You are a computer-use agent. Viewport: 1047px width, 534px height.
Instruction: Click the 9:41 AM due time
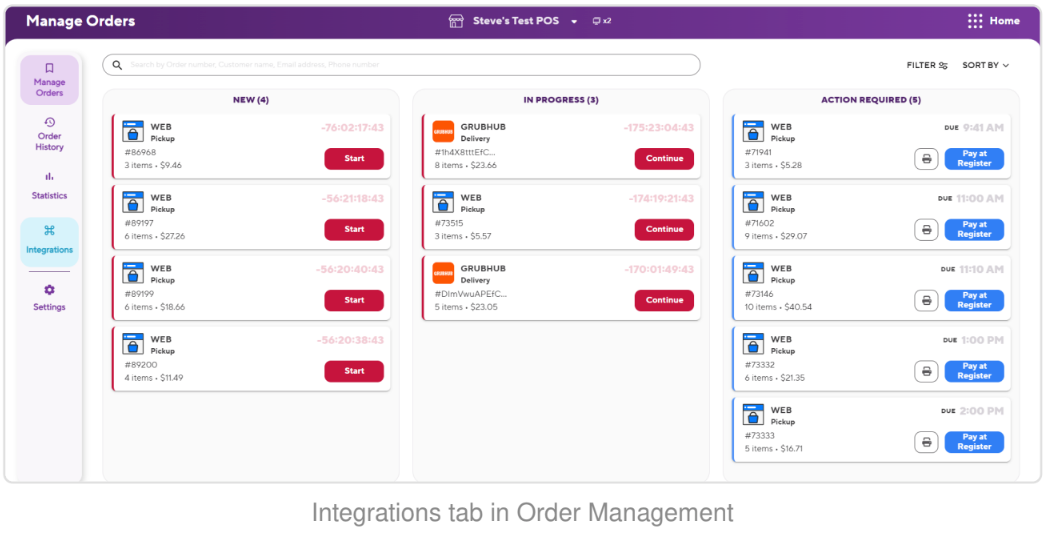[x=983, y=127]
